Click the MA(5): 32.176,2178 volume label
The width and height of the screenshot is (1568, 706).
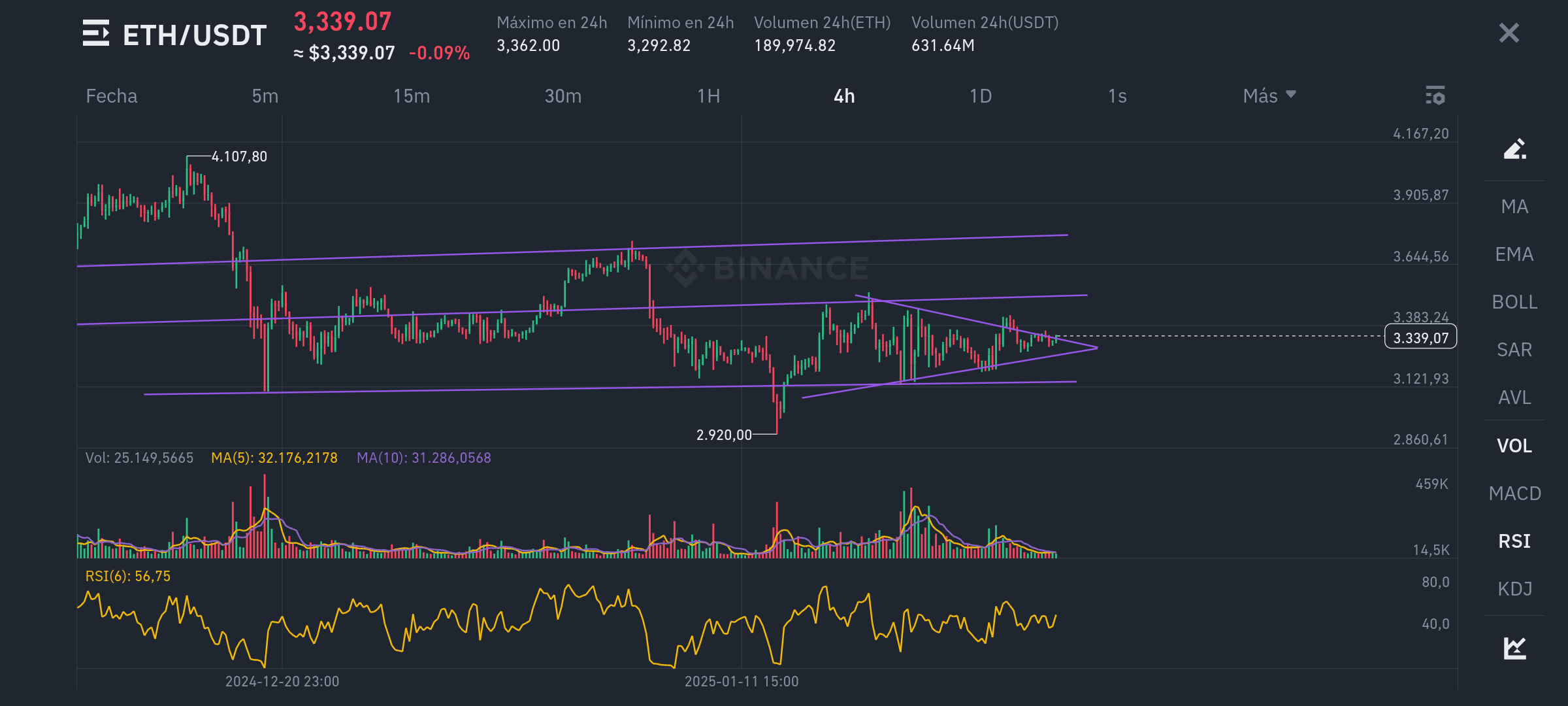(x=274, y=458)
